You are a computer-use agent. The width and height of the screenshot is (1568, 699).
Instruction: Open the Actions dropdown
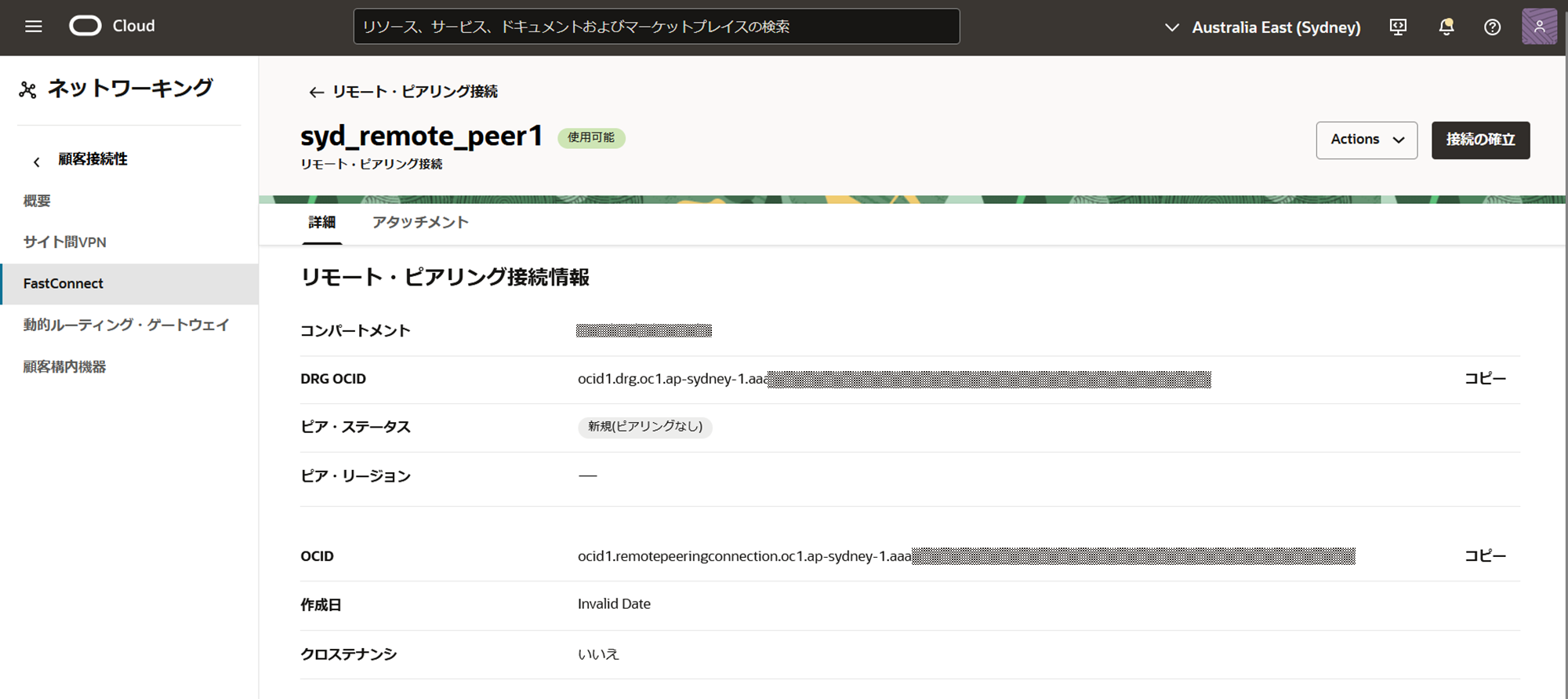pos(1367,140)
